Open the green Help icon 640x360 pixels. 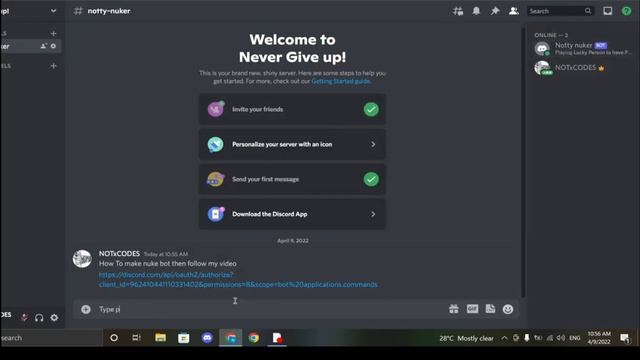pyautogui.click(x=626, y=11)
